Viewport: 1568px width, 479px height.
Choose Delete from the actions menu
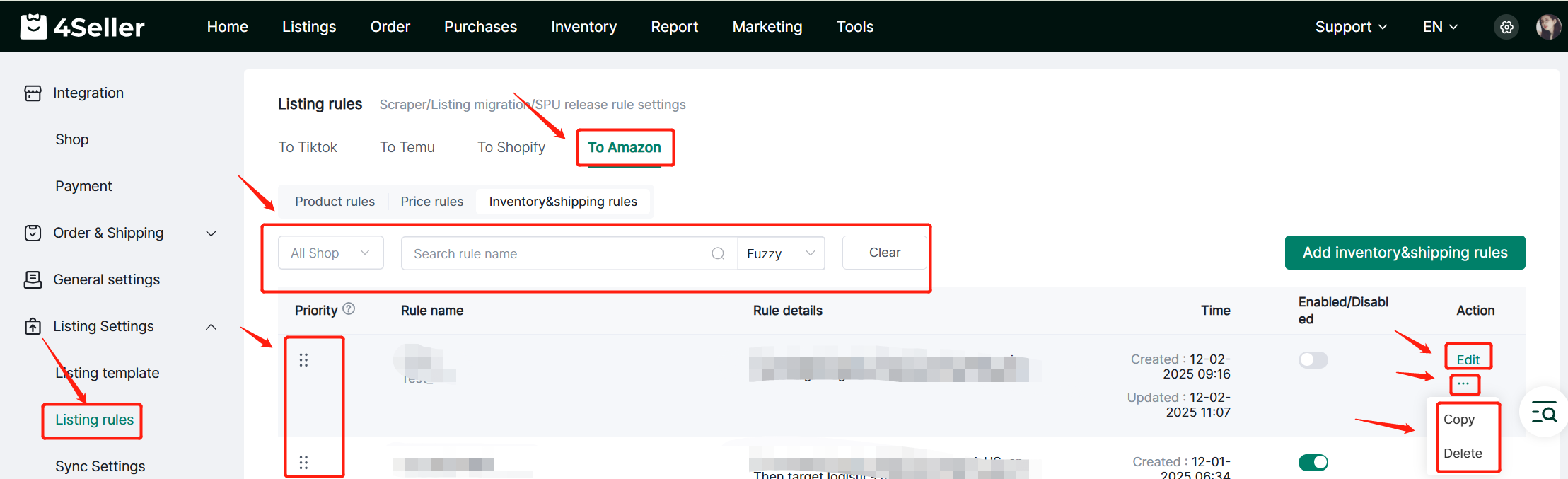pyautogui.click(x=1463, y=454)
